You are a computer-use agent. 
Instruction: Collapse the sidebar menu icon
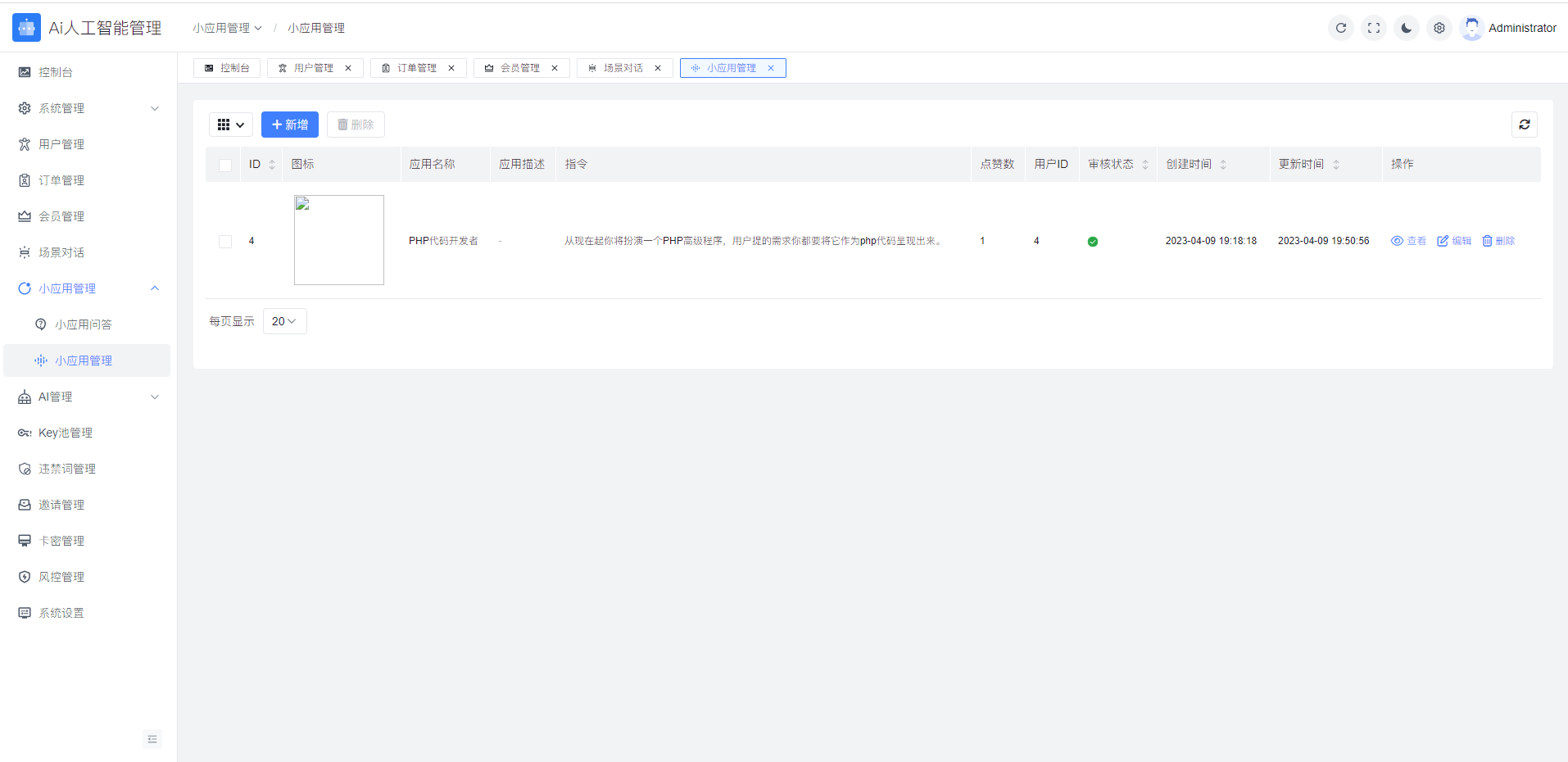[152, 739]
